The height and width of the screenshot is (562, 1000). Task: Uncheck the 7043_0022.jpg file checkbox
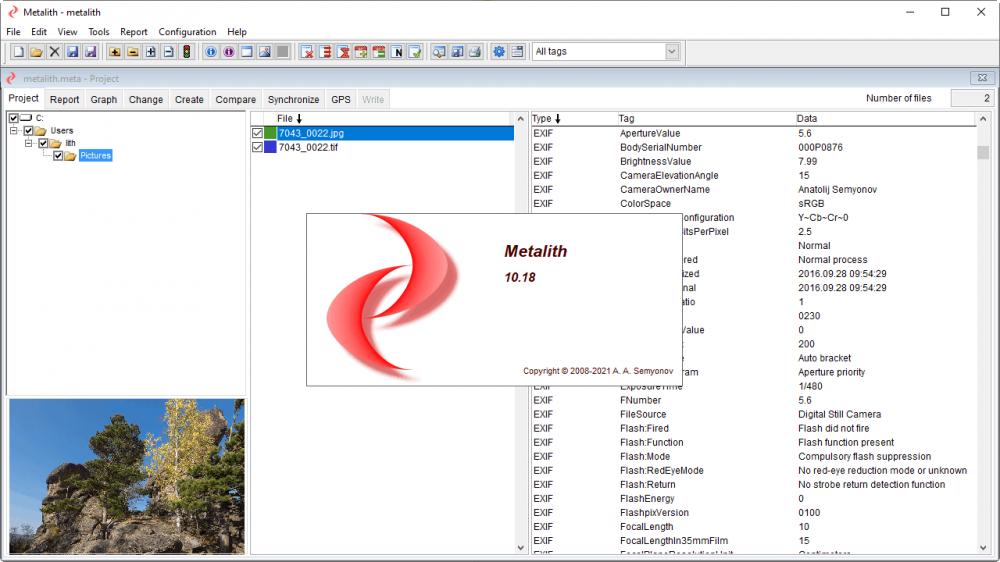[x=257, y=133]
